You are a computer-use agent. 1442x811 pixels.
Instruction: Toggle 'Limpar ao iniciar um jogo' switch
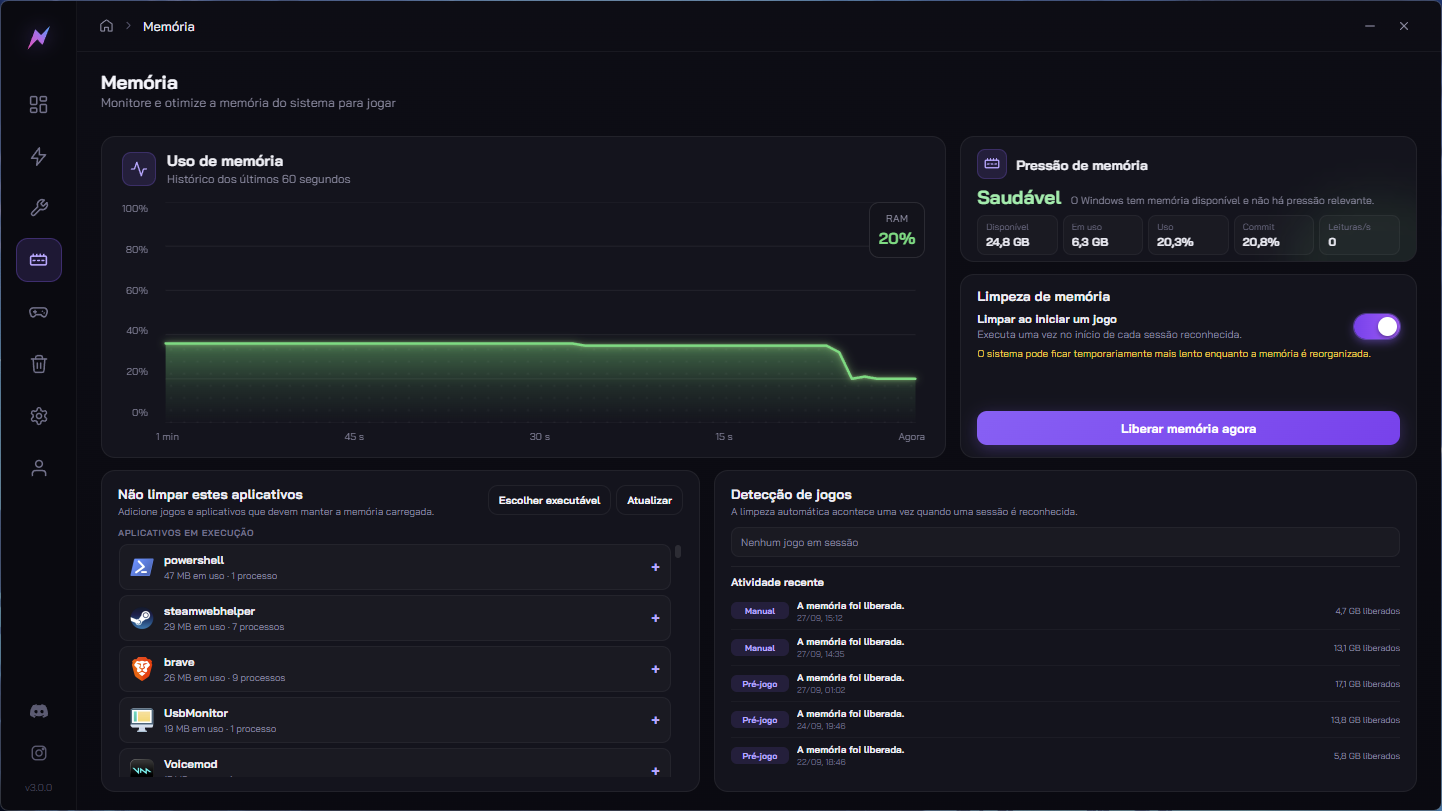[1377, 326]
